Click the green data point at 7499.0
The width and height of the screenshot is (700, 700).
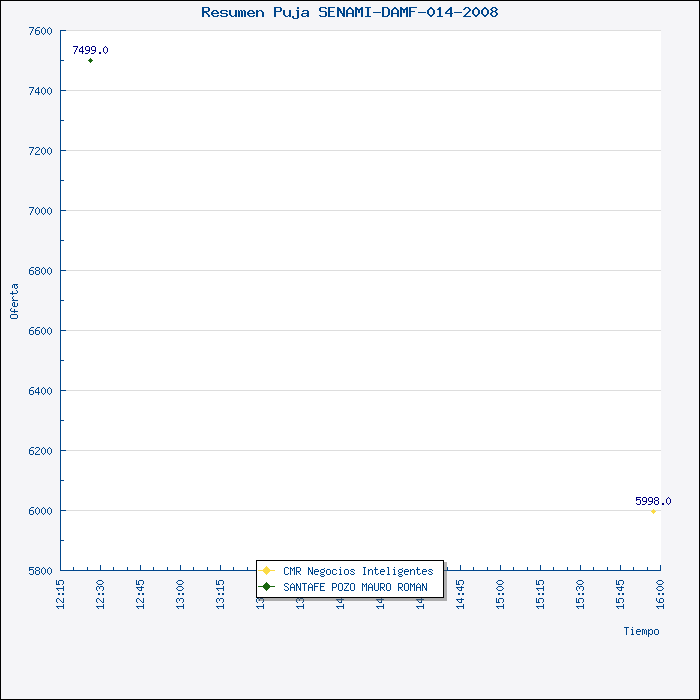pos(90,61)
